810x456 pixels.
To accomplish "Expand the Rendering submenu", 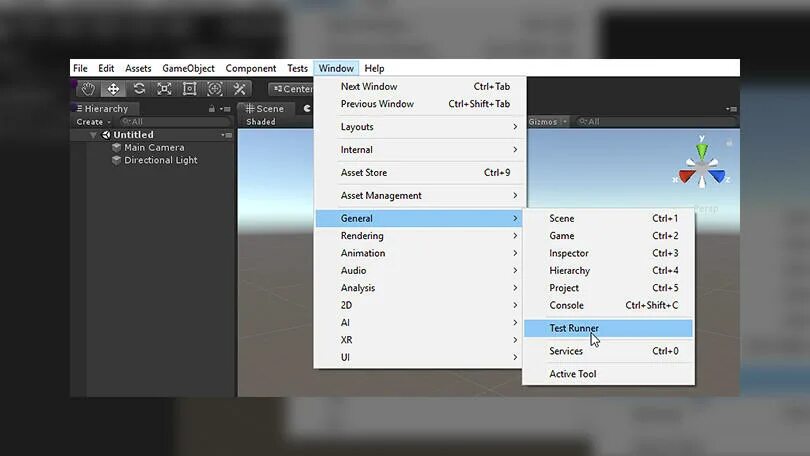I will (419, 236).
